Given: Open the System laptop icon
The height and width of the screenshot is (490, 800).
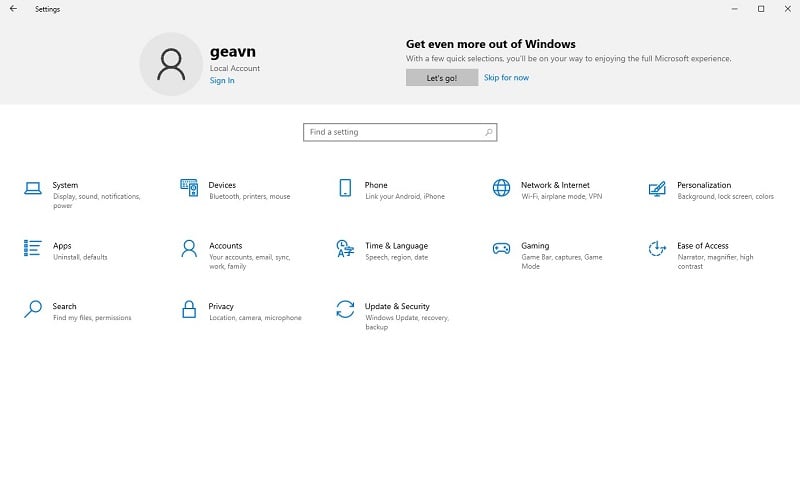Looking at the screenshot, I should [x=33, y=188].
